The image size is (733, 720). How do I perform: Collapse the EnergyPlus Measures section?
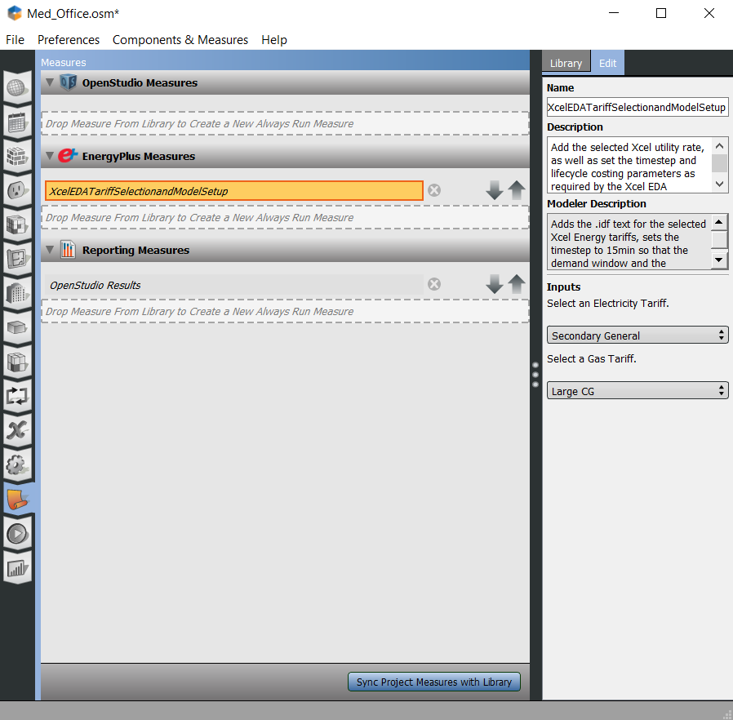click(x=50, y=156)
